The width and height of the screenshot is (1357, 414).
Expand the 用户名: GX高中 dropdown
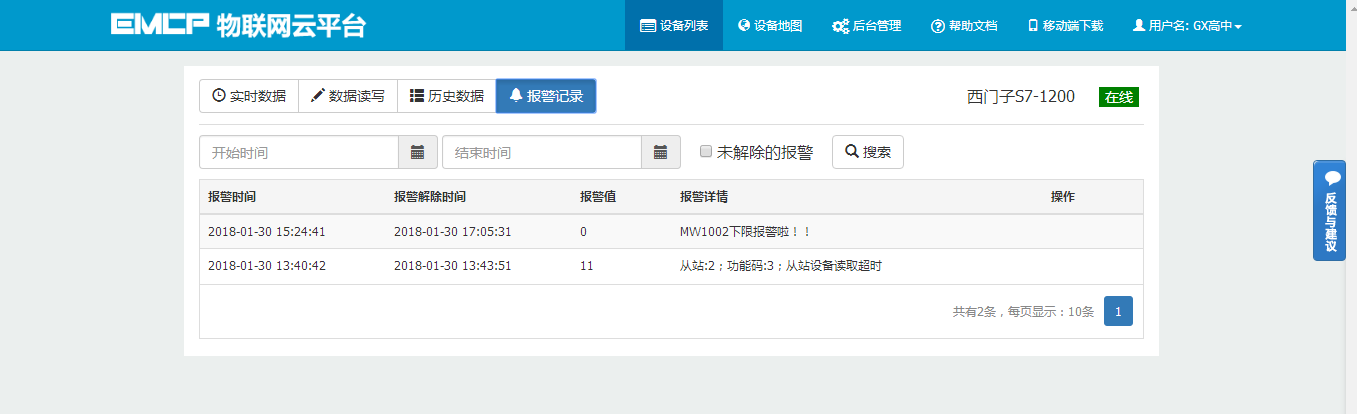(x=1187, y=25)
